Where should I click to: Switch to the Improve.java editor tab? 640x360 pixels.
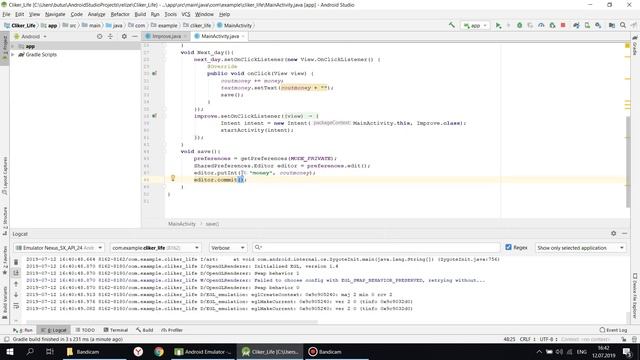[166, 36]
